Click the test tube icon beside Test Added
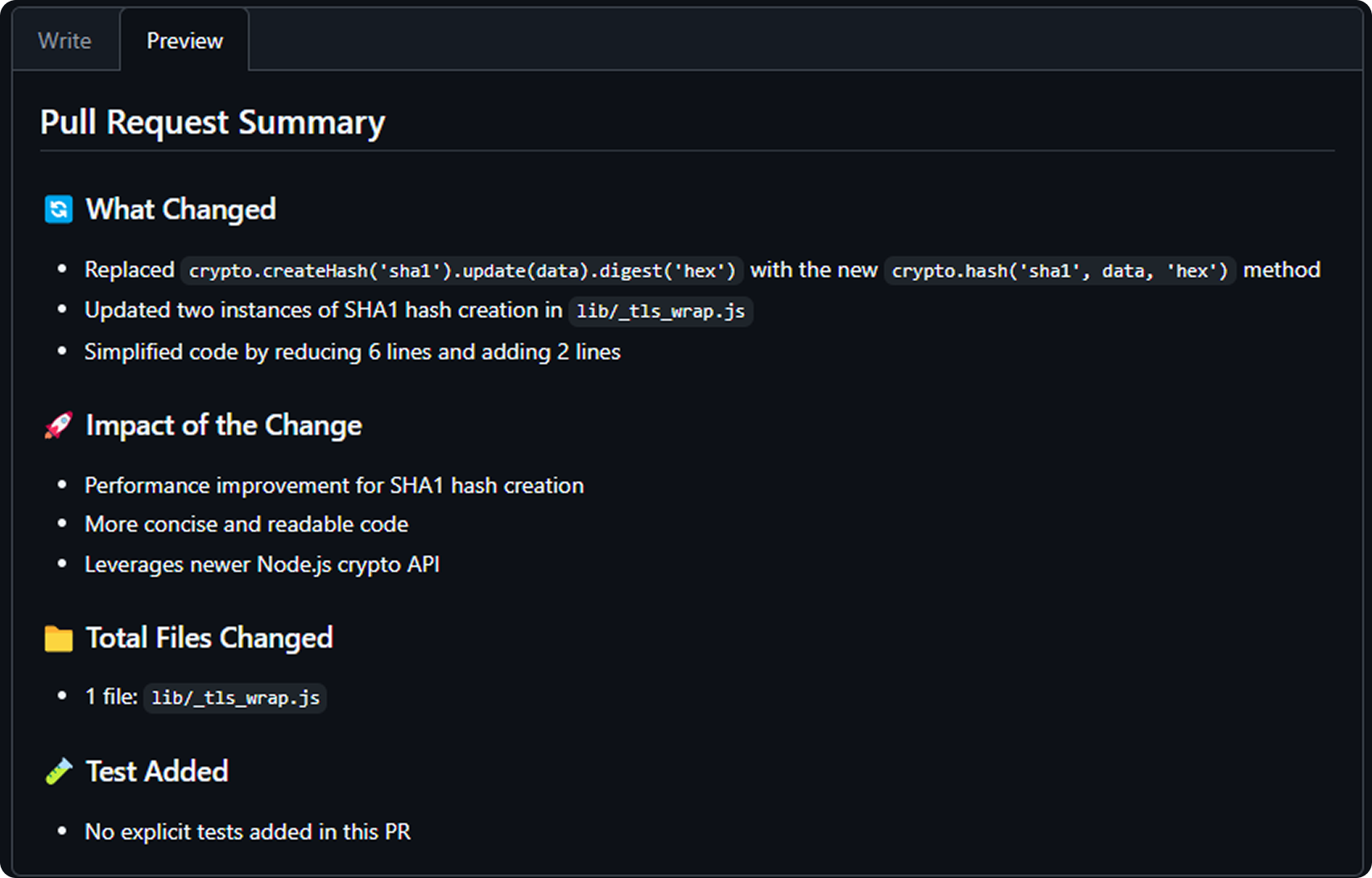 (58, 772)
